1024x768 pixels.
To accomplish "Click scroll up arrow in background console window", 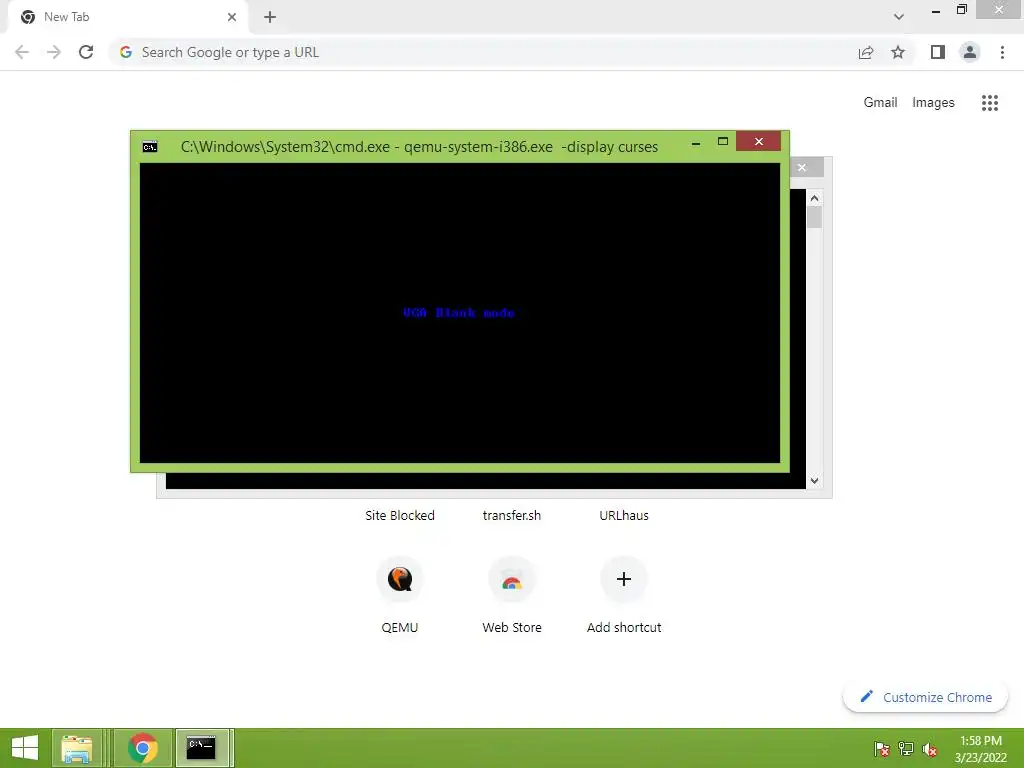I will coord(814,198).
